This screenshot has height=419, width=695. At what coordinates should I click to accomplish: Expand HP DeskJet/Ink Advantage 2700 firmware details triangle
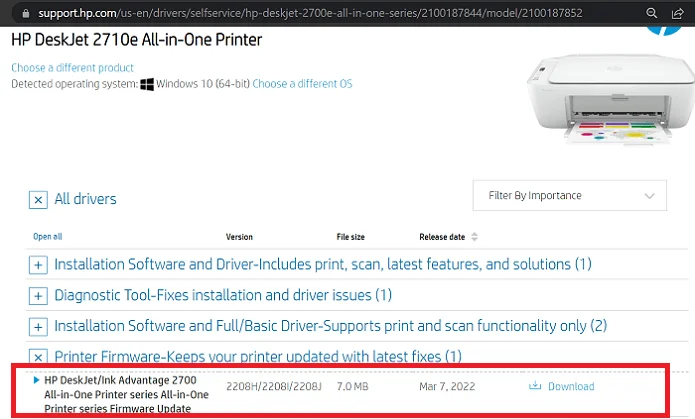[x=36, y=380]
